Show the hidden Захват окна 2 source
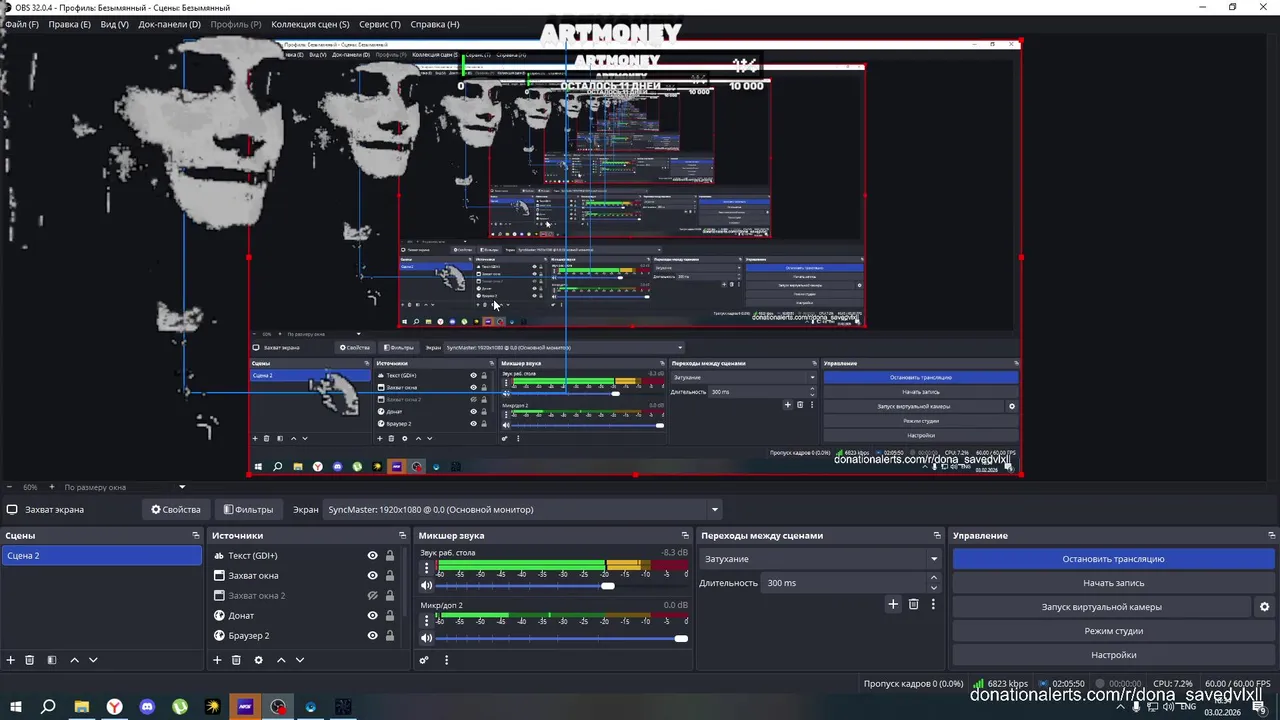The width and height of the screenshot is (1280, 720). [x=372, y=596]
